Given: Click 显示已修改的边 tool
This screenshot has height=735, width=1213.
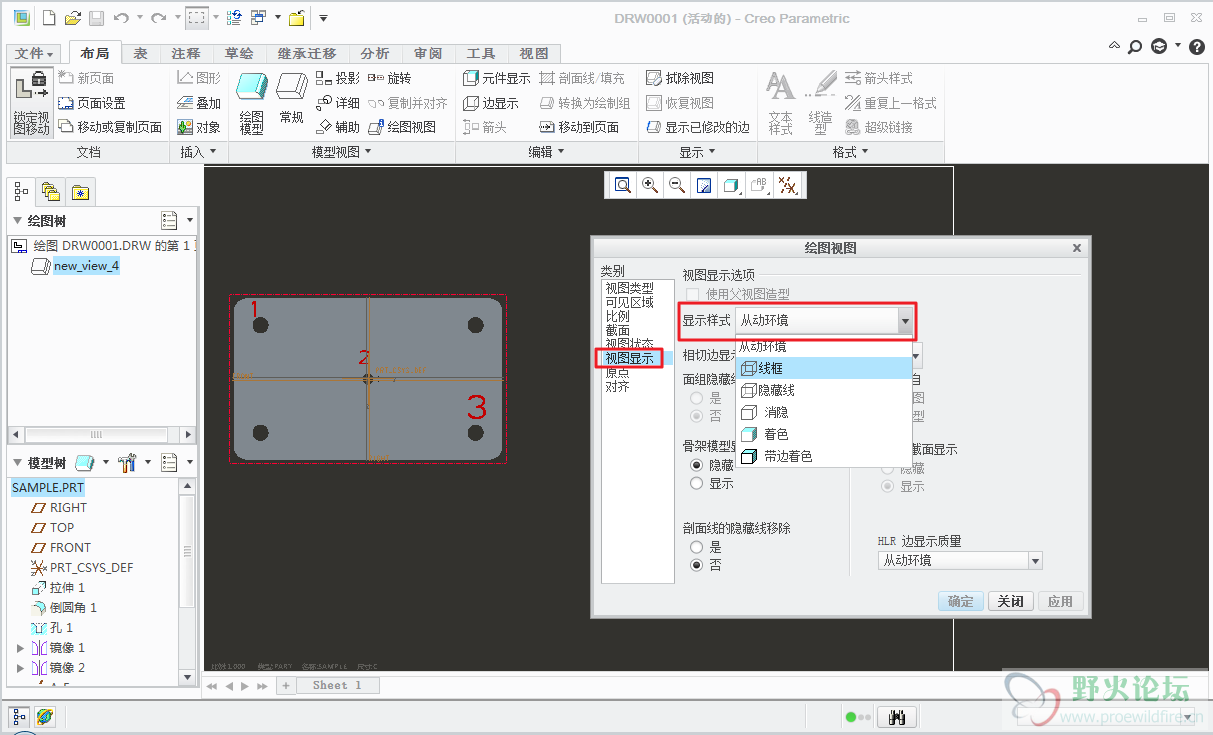Looking at the screenshot, I should pos(697,127).
